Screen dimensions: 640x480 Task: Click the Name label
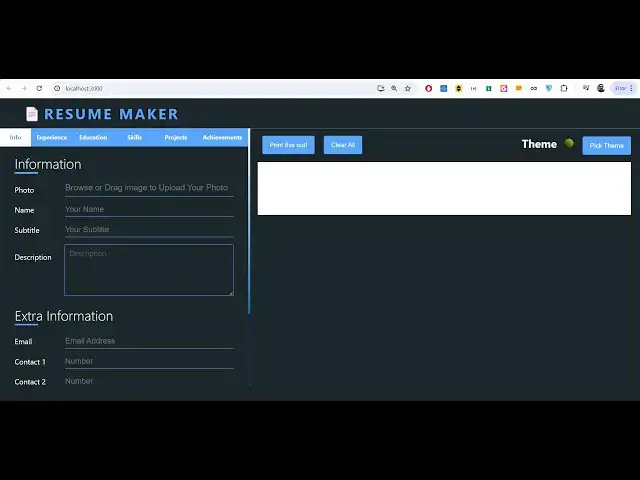coord(24,210)
